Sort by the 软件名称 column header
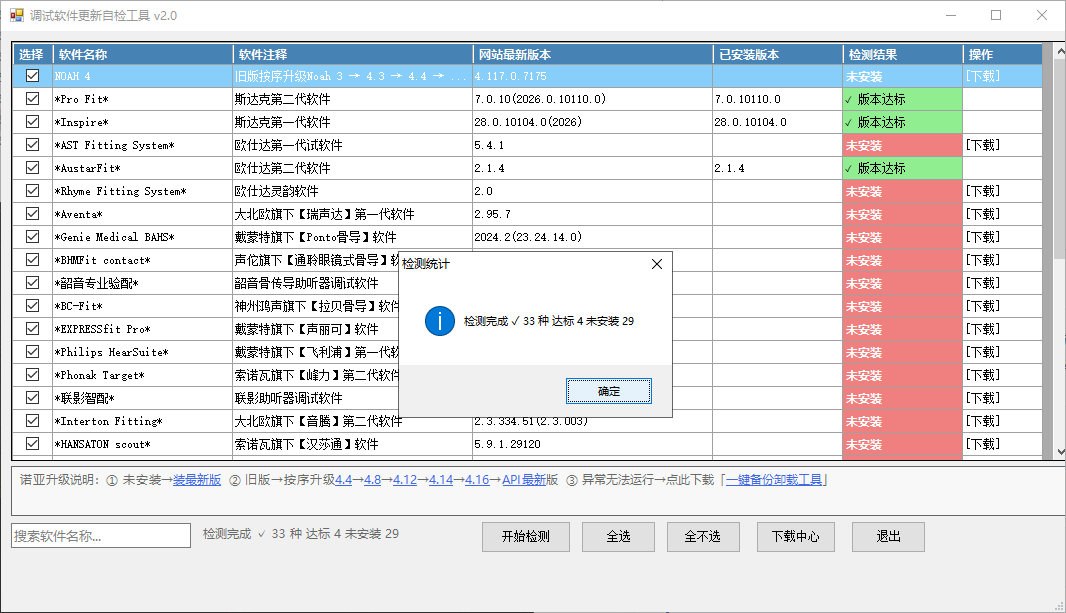The image size is (1066, 613). pos(143,54)
